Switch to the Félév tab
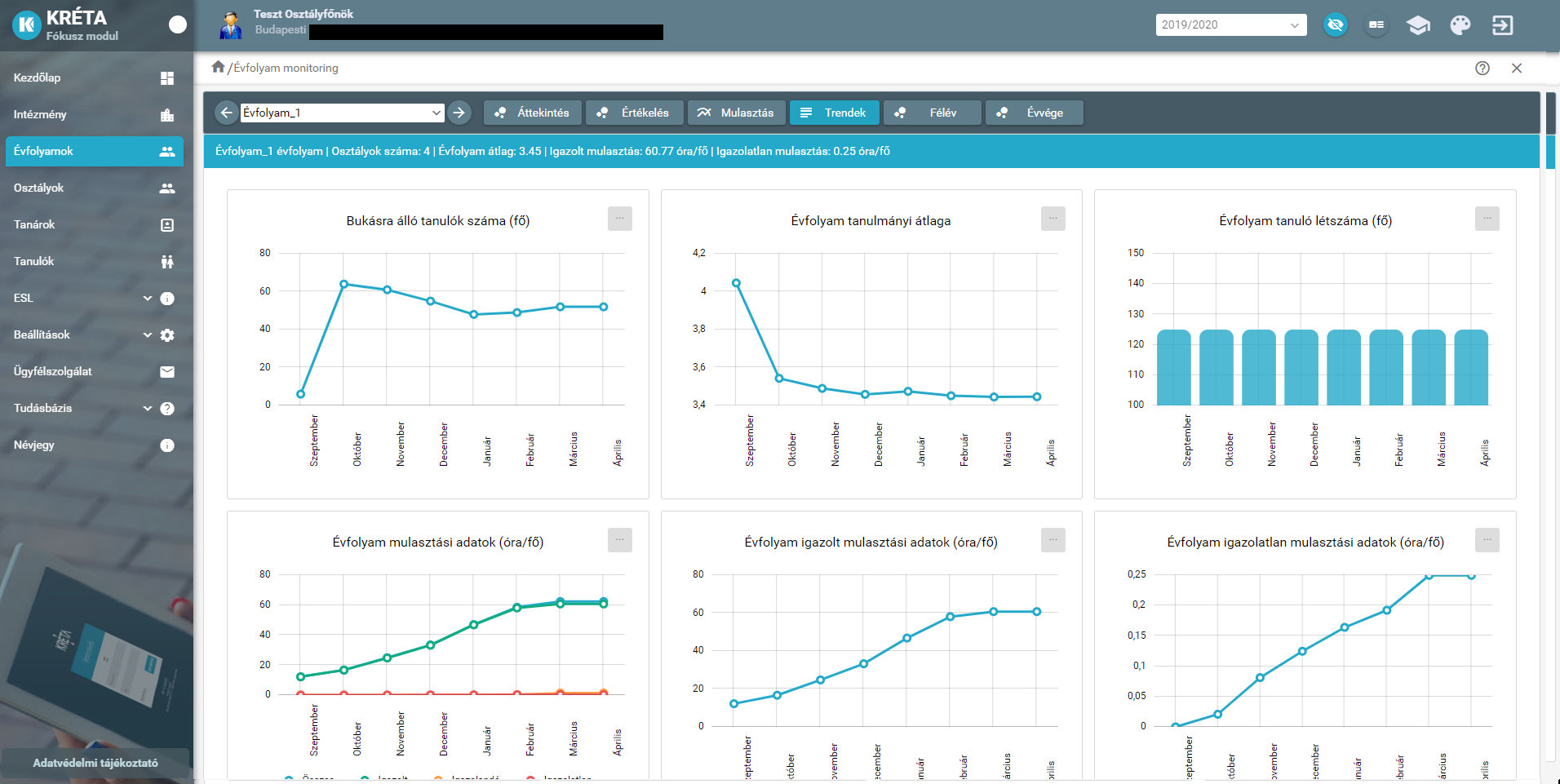The width and height of the screenshot is (1560, 784). pos(932,113)
